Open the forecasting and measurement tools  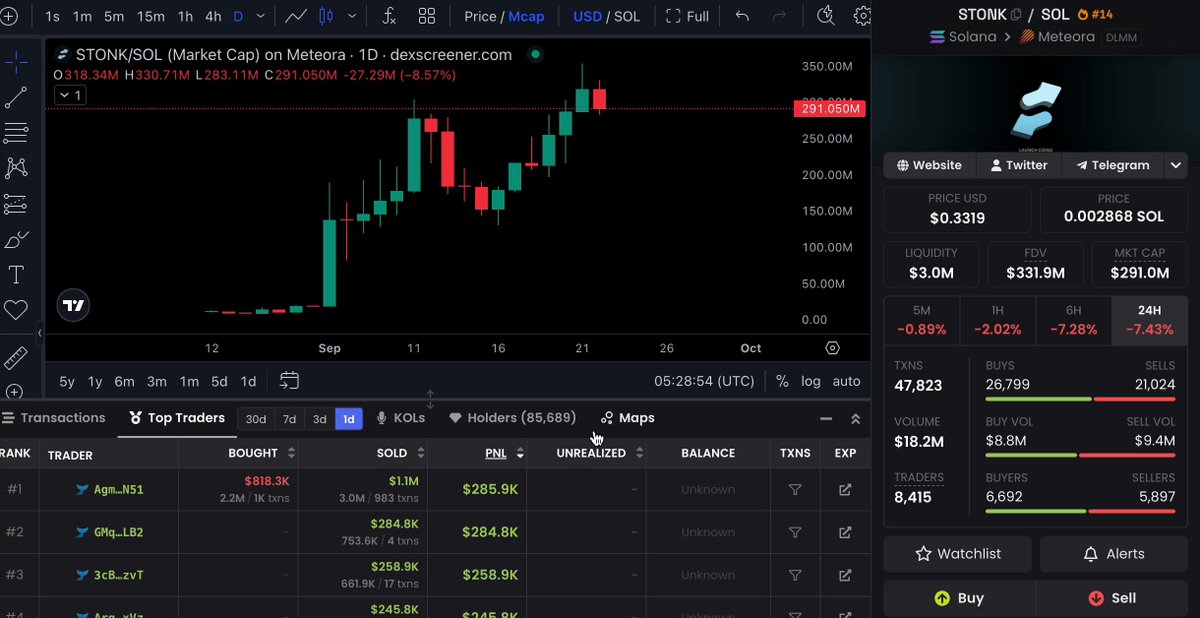tap(16, 204)
